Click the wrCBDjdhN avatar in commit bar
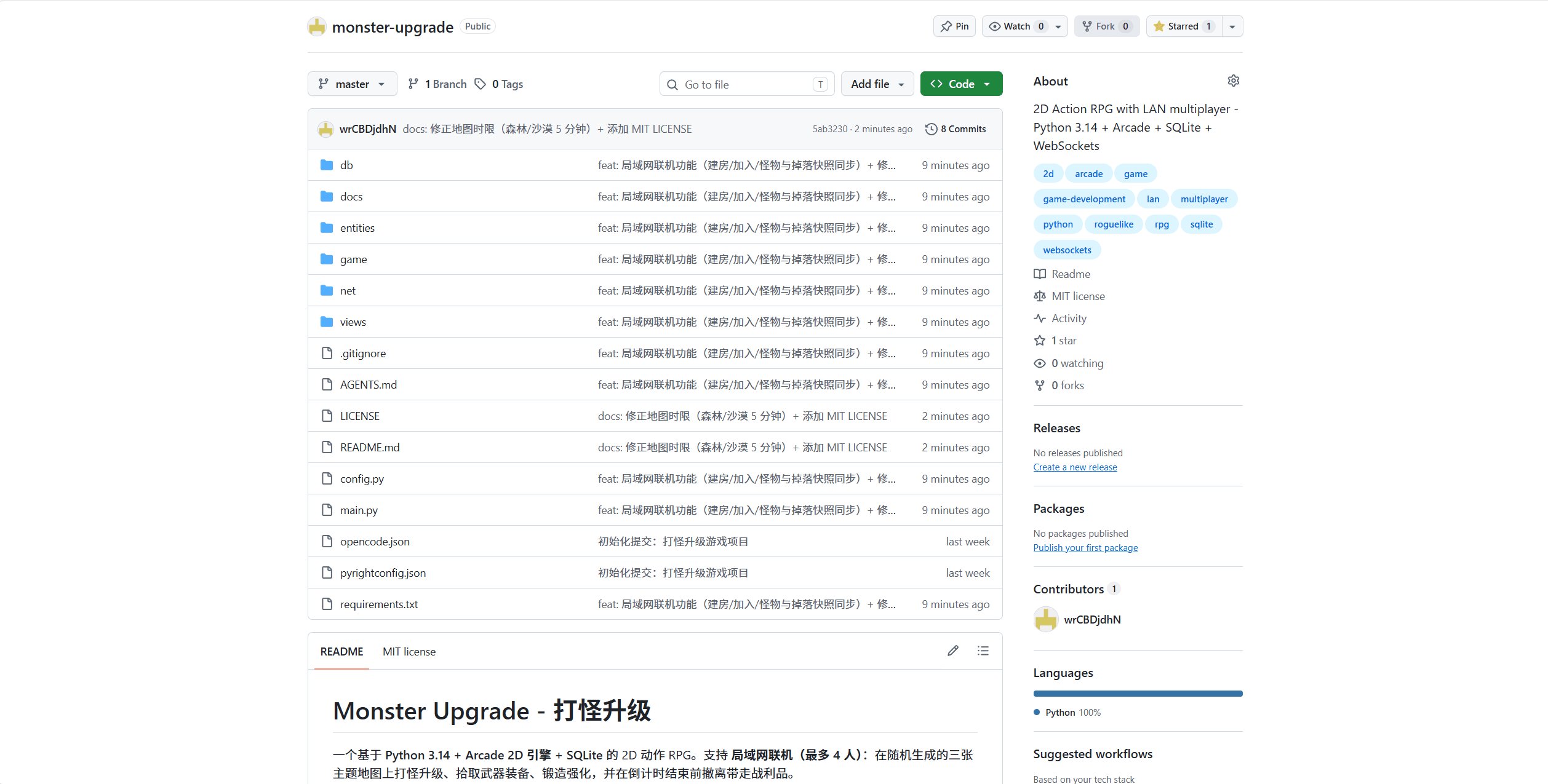 pos(325,129)
